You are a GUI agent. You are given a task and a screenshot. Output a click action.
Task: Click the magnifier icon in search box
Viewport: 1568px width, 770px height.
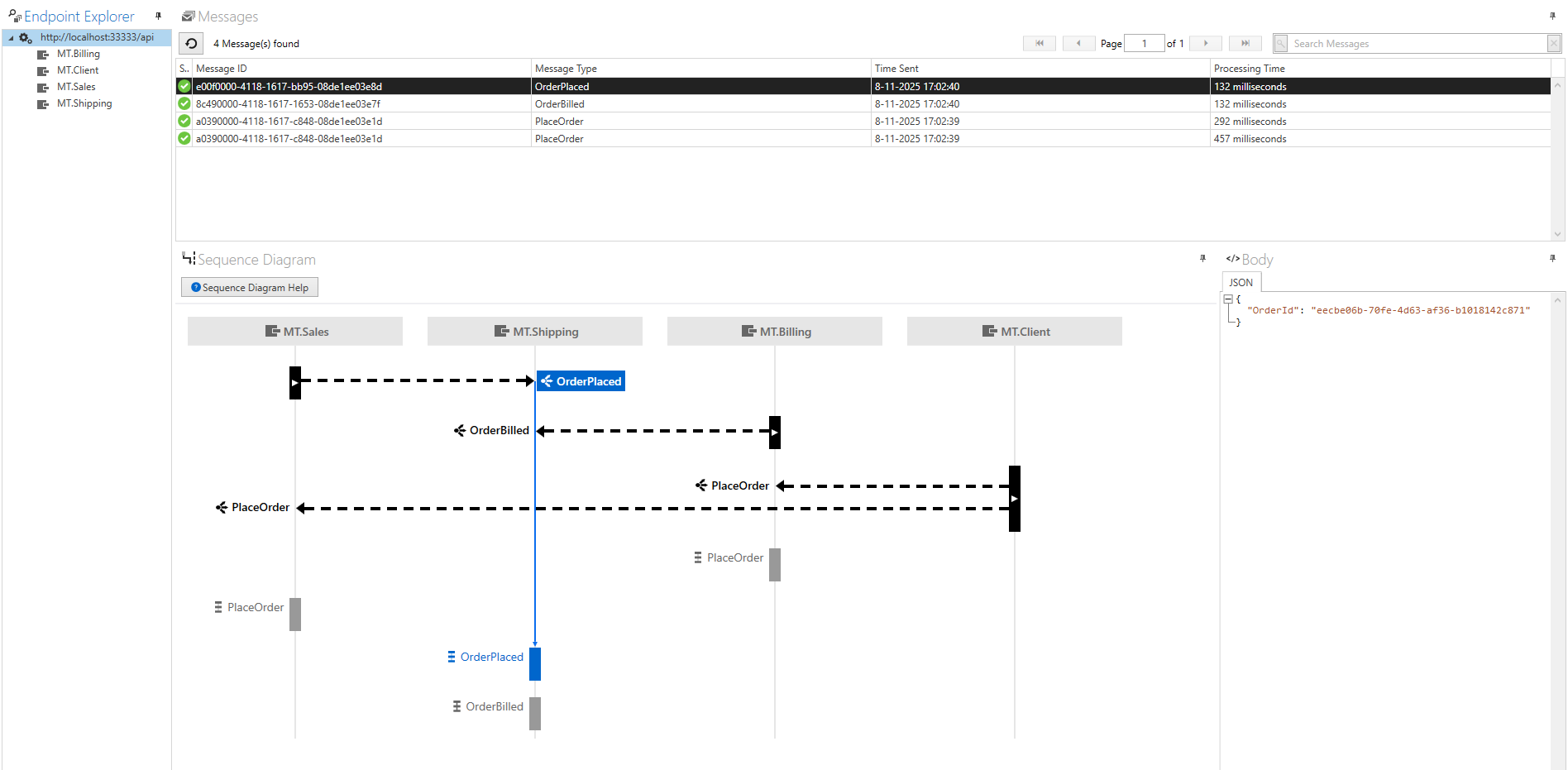[x=1281, y=44]
